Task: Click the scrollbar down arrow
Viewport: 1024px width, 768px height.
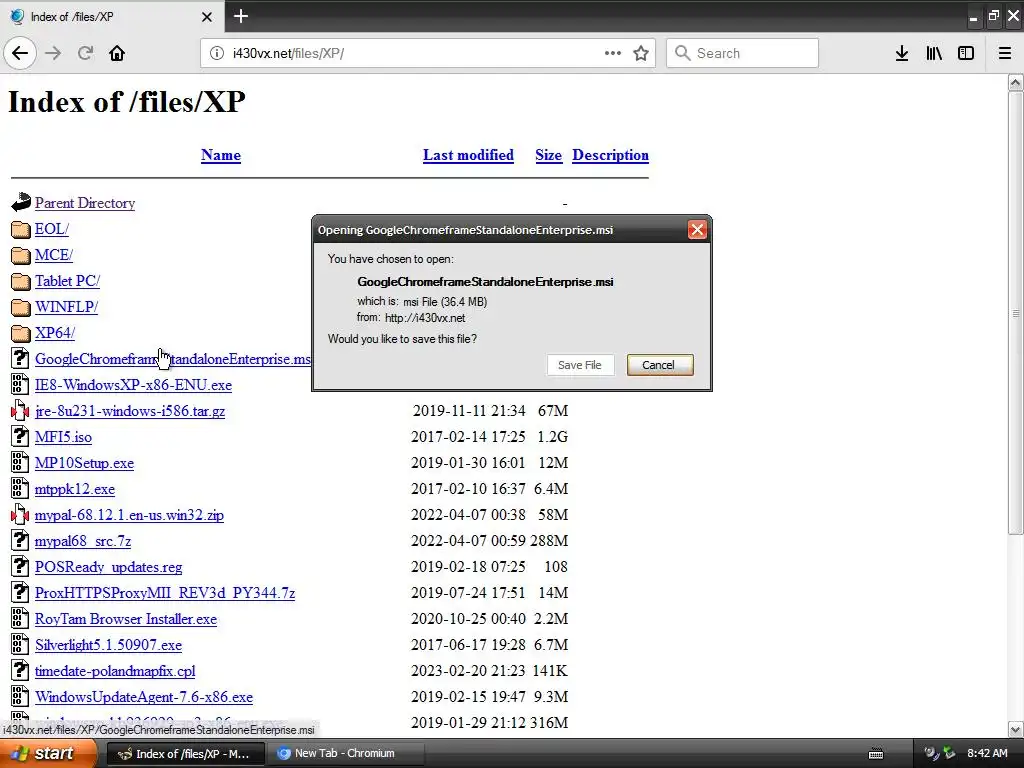Action: pos(1016,729)
